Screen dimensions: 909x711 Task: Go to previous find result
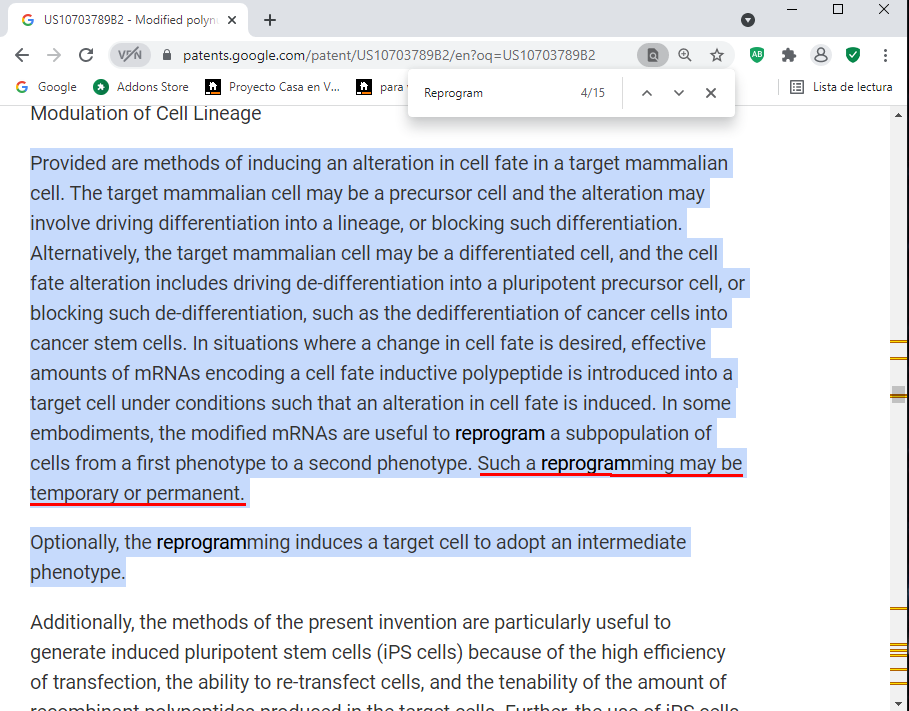coord(647,93)
